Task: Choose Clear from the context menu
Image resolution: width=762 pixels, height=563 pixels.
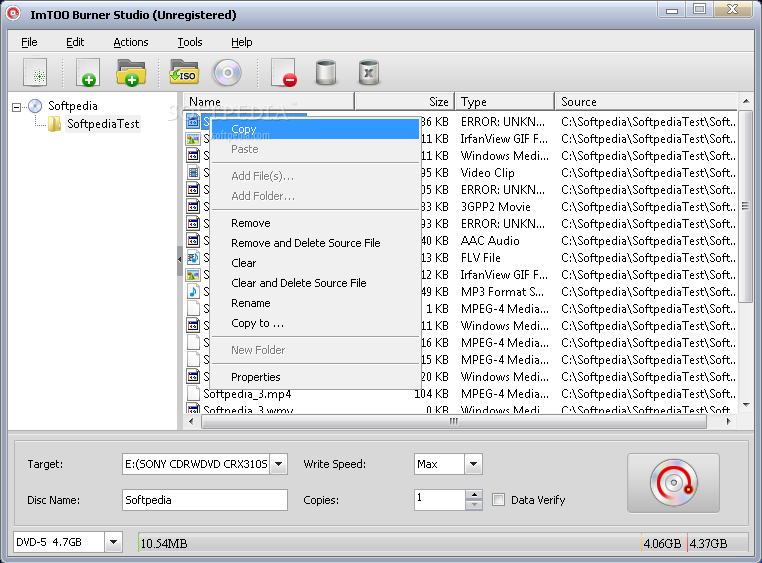Action: pos(315,263)
